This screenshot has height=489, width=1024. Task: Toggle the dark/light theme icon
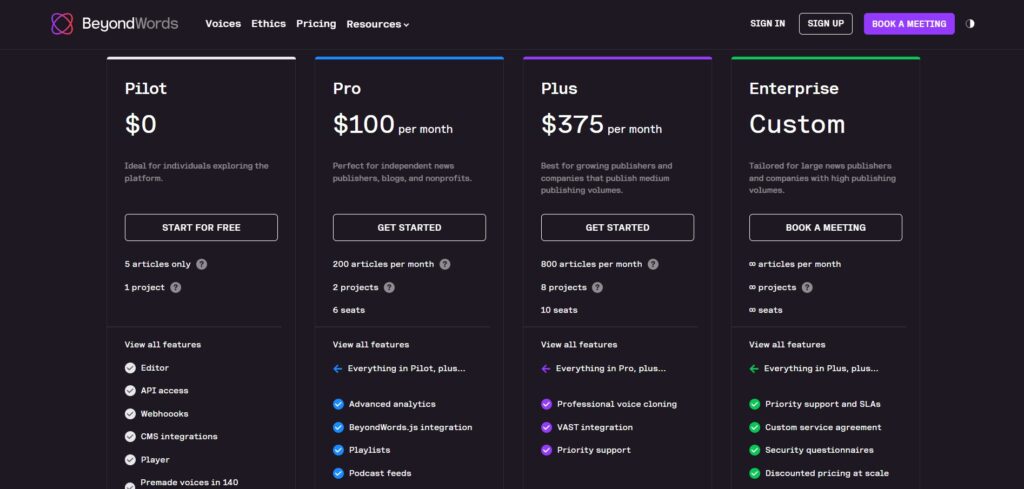970,24
